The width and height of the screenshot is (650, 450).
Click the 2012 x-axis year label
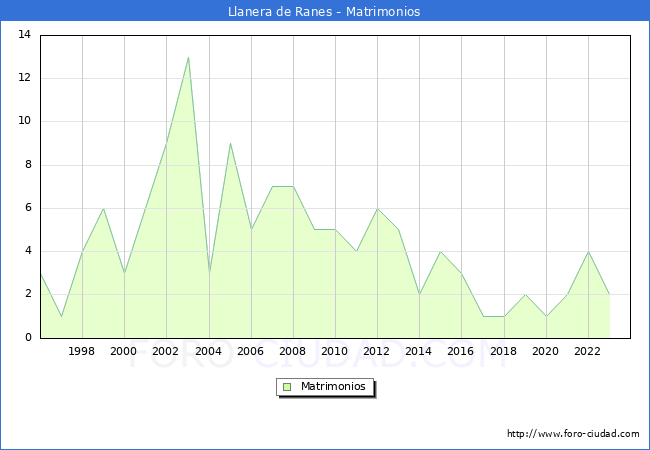377,352
